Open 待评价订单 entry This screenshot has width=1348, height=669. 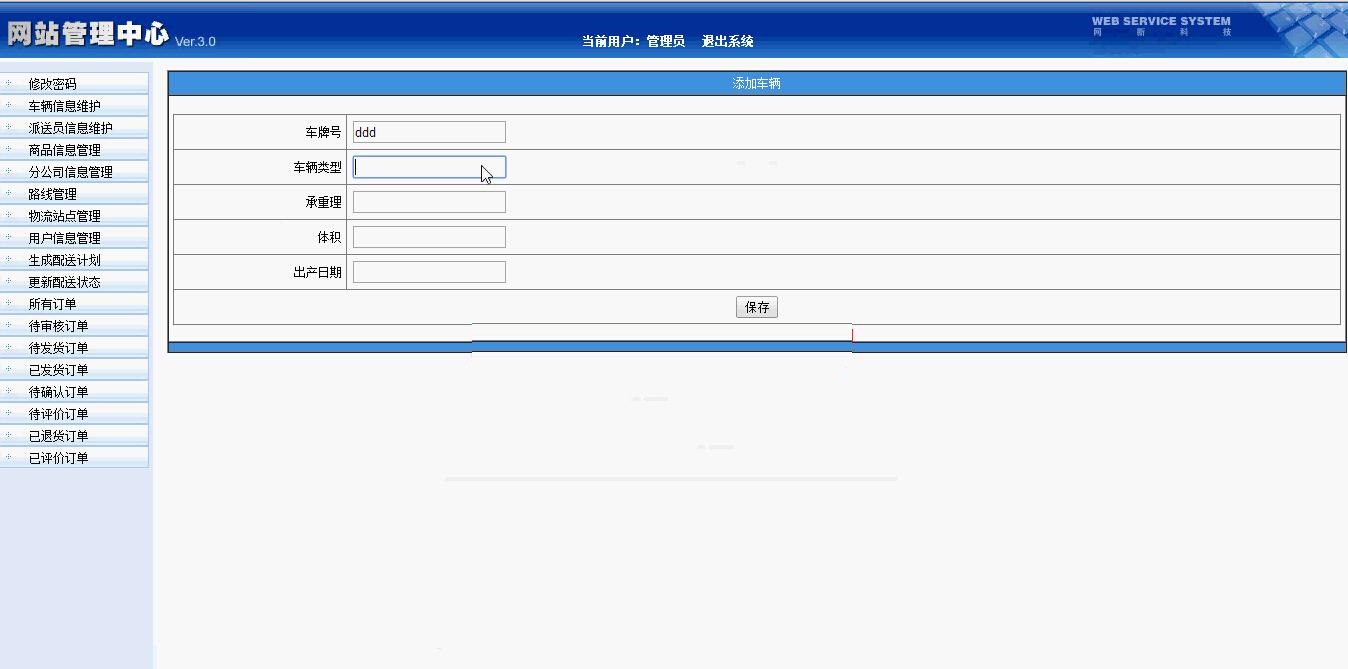[58, 414]
